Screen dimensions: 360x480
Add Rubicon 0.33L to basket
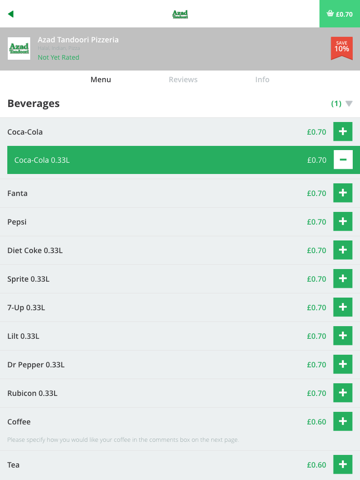[343, 393]
